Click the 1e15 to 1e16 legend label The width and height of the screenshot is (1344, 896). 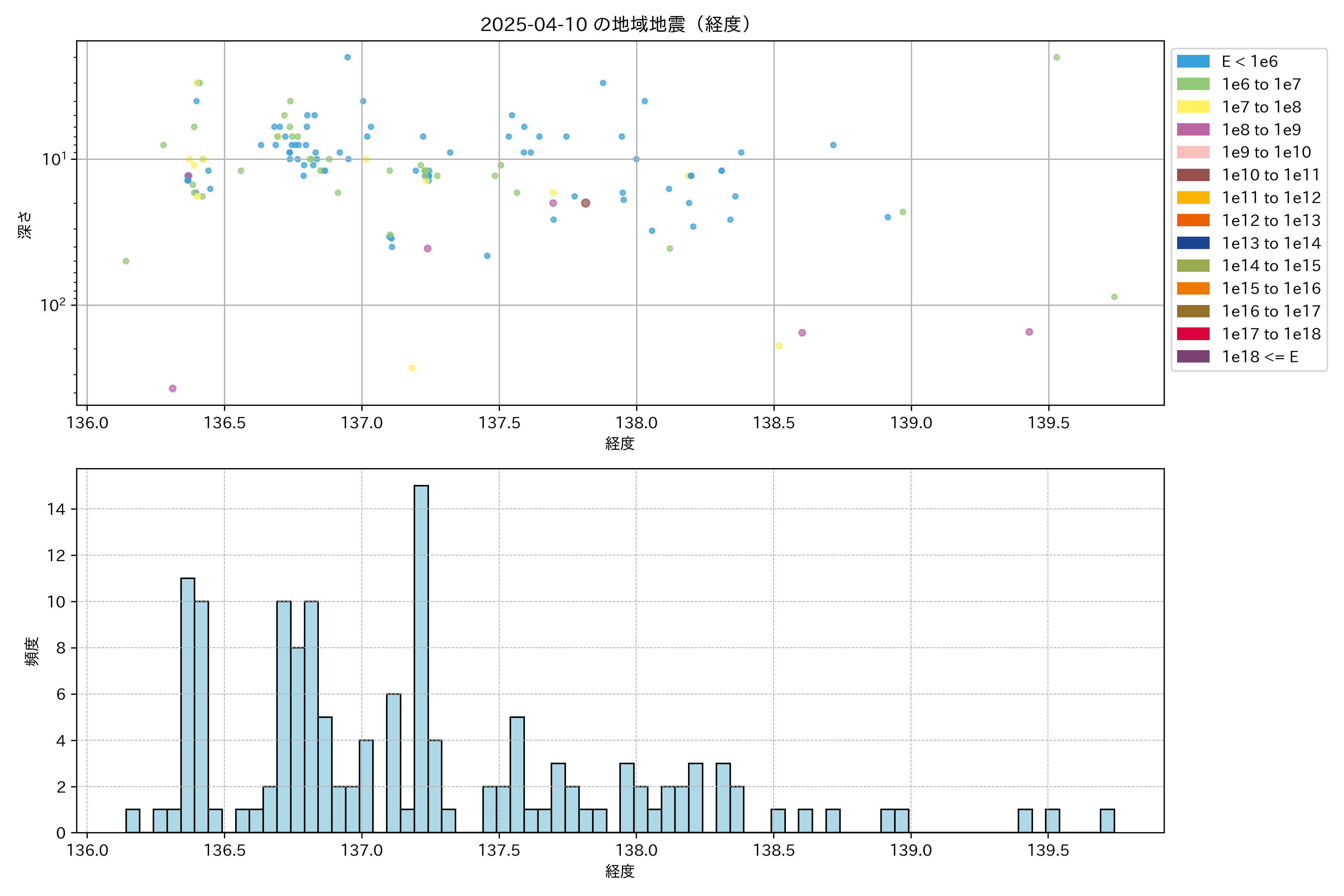pyautogui.click(x=1271, y=289)
